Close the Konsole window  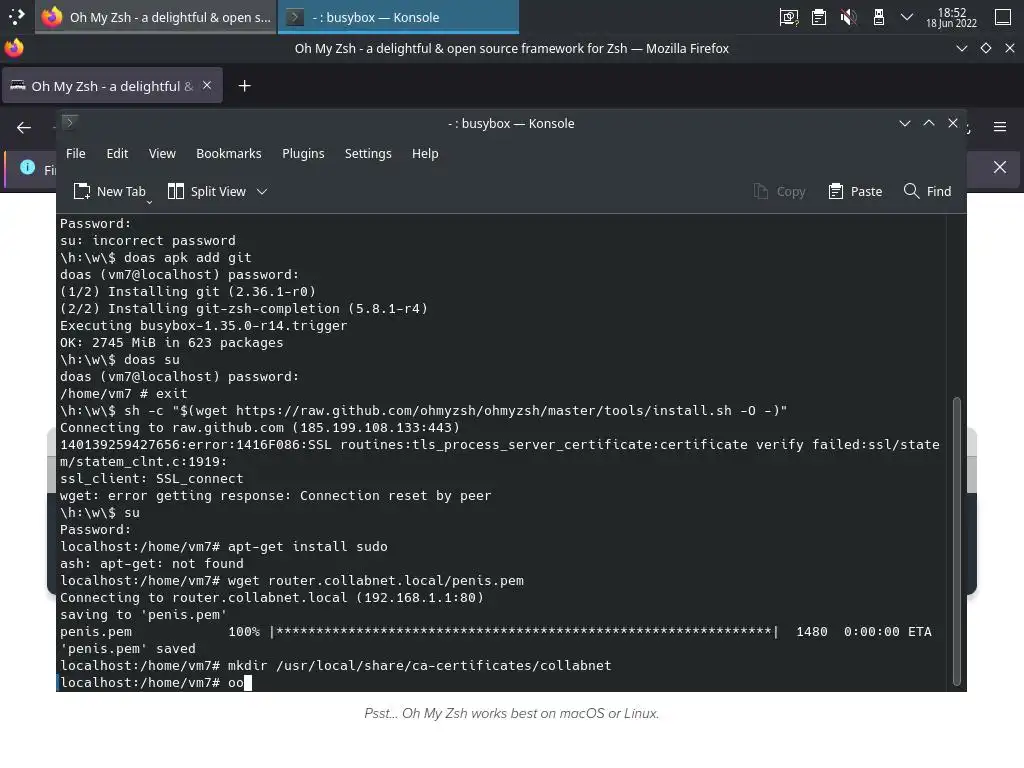click(x=953, y=123)
